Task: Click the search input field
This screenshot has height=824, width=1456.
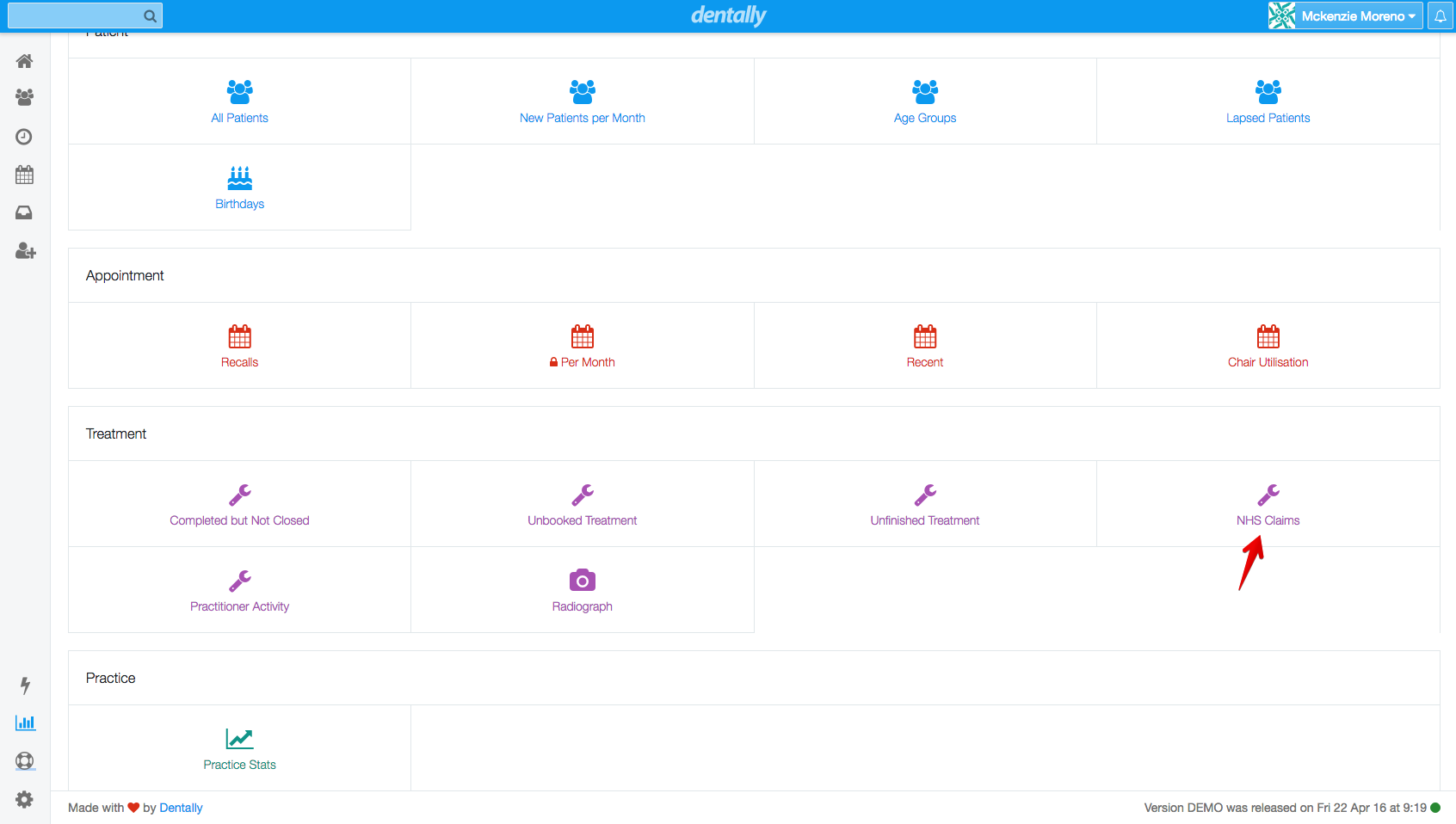Action: (x=75, y=16)
